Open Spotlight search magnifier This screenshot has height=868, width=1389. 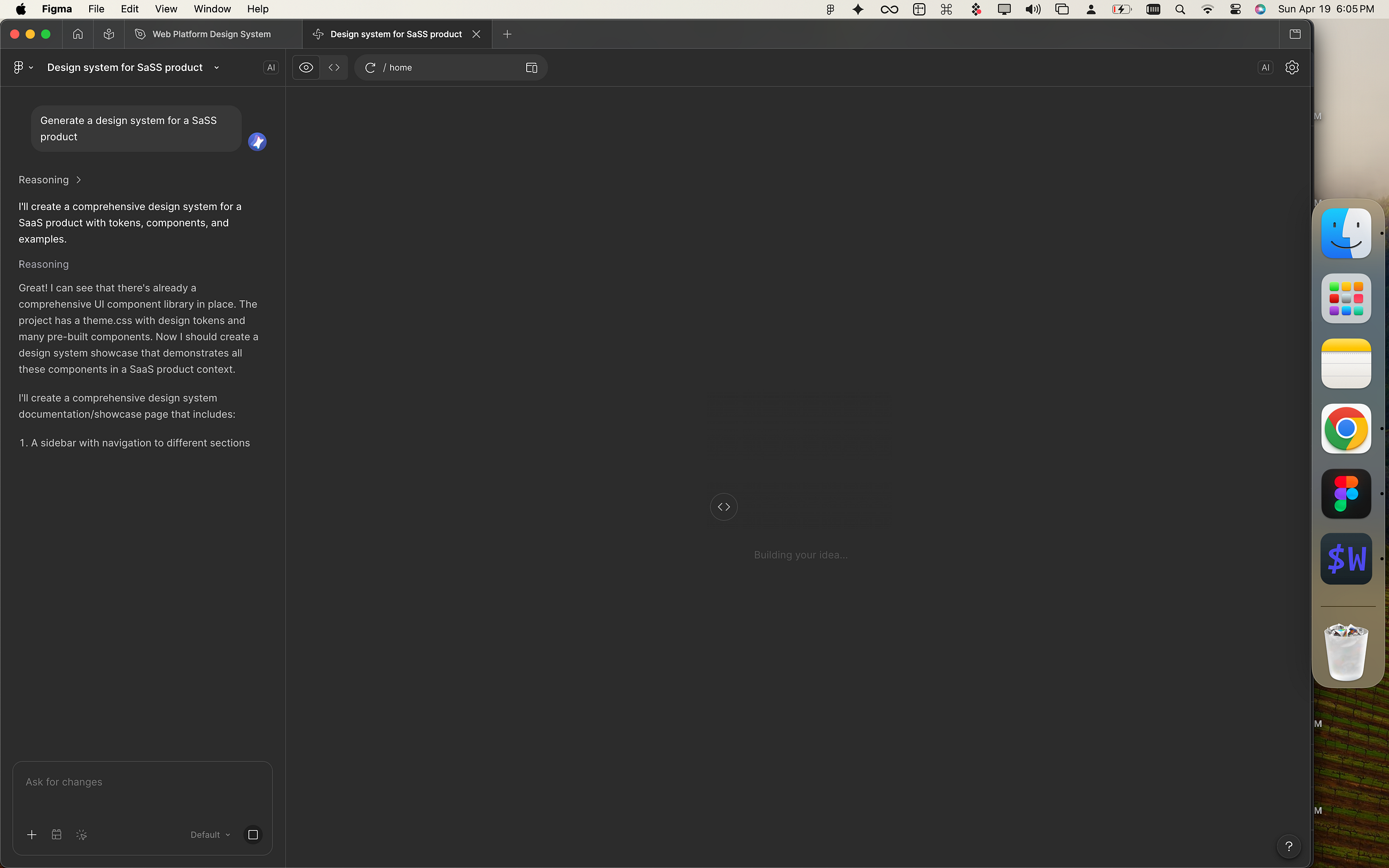click(1180, 9)
